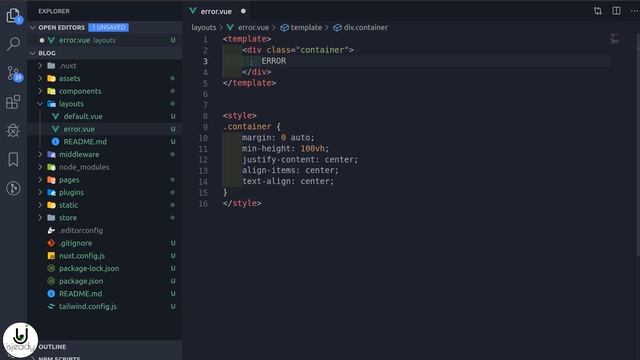The image size is (640, 360).
Task: Open the Run and Debug view
Action: pyautogui.click(x=13, y=131)
